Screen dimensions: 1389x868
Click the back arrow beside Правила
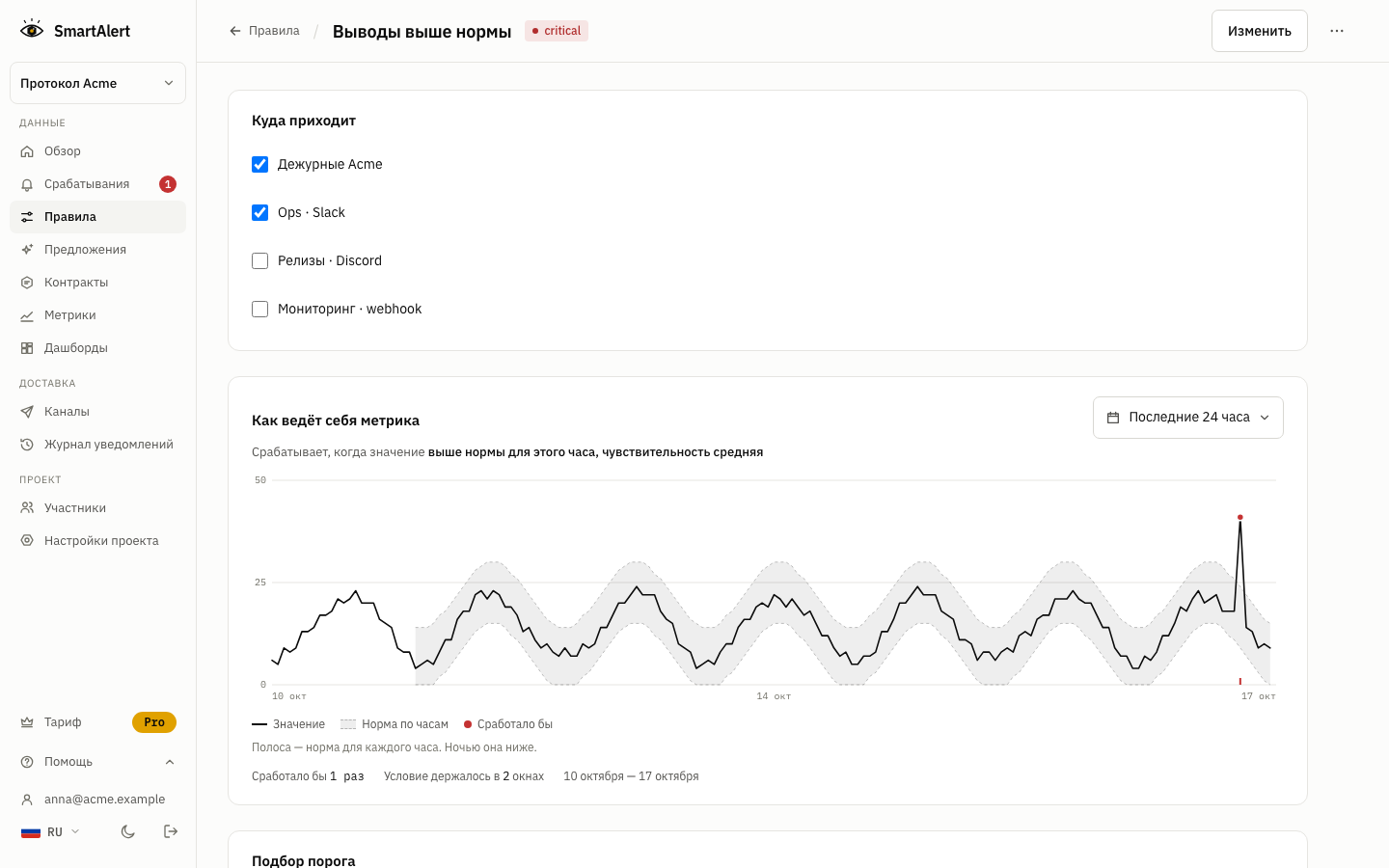click(235, 31)
